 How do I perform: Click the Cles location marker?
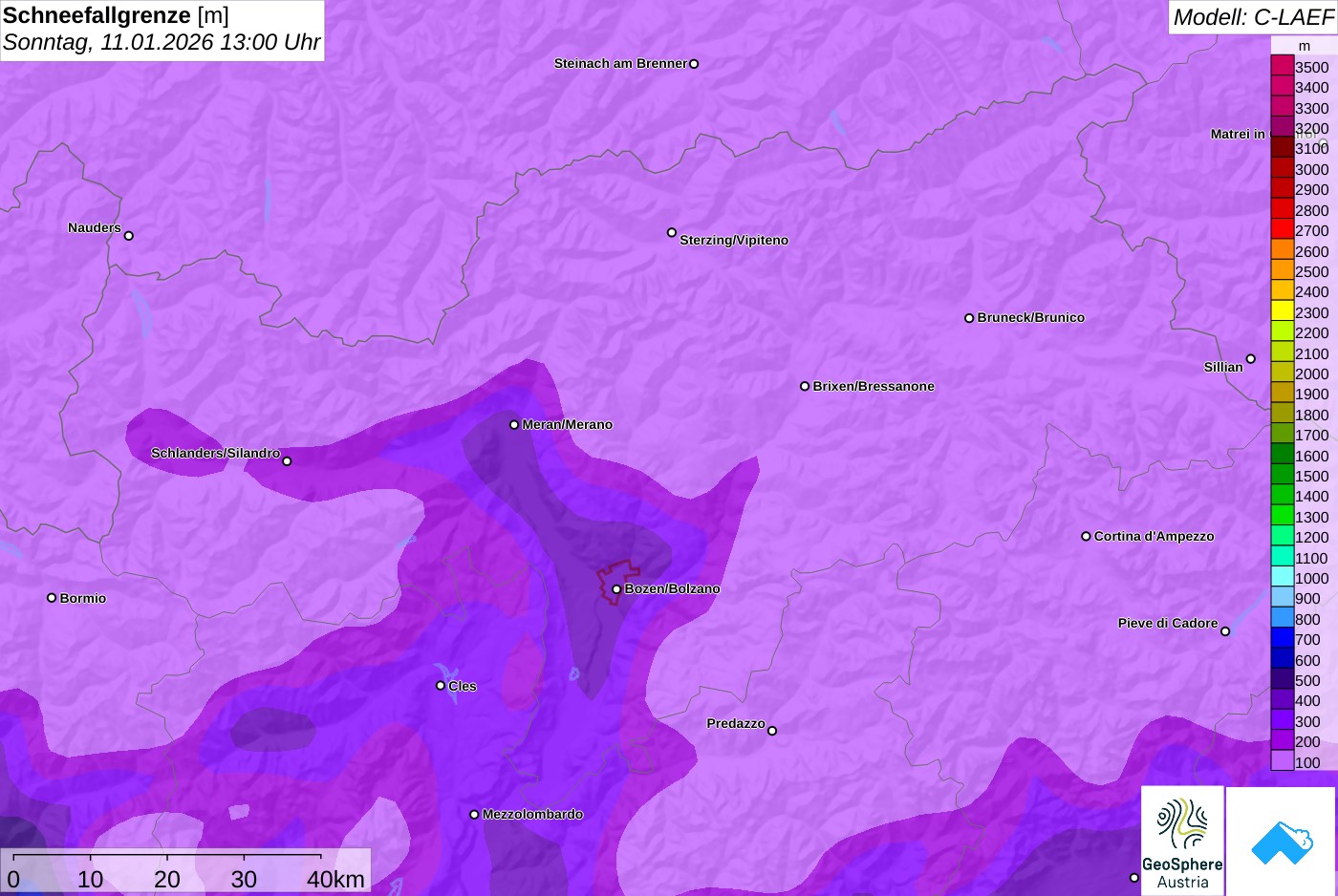pos(441,686)
